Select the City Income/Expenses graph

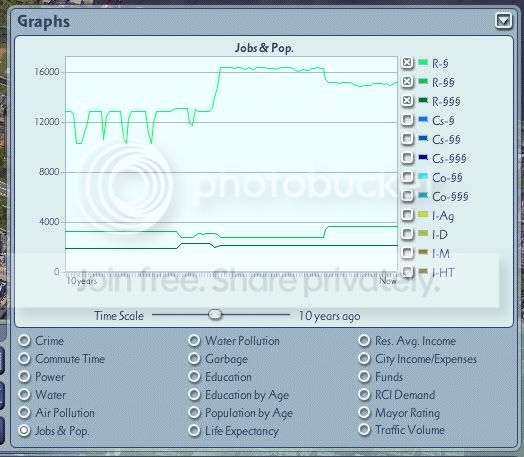coord(364,358)
